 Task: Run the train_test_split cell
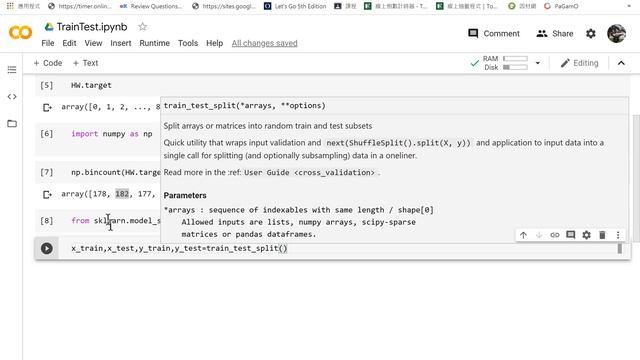tap(47, 248)
